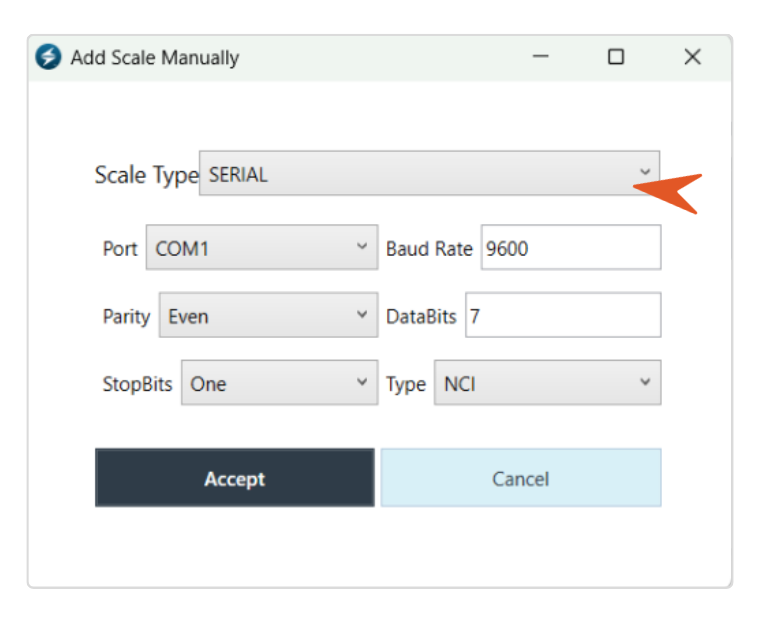Click the Port label text

pyautogui.click(x=120, y=249)
